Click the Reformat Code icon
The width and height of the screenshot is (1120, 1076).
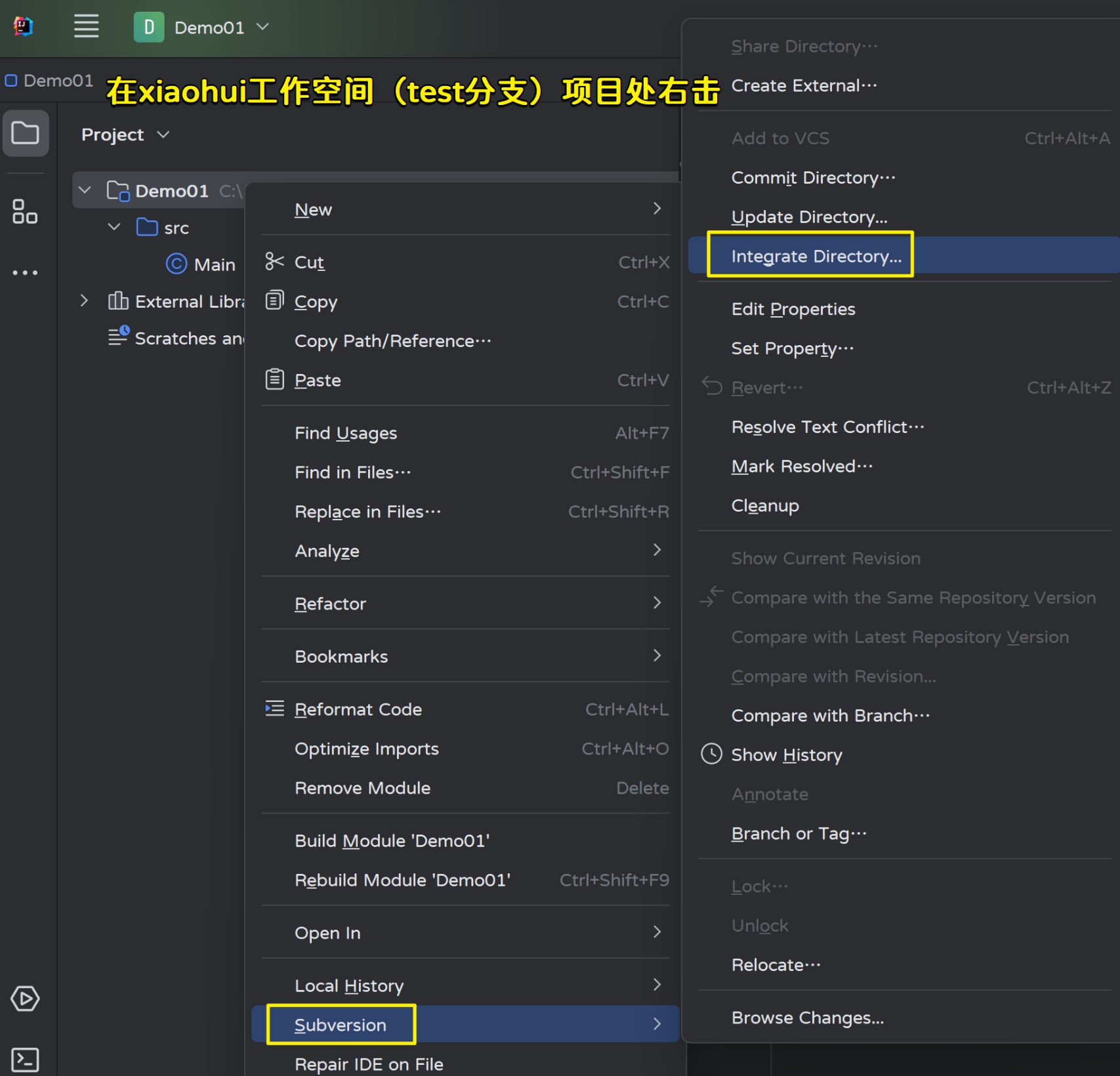274,709
